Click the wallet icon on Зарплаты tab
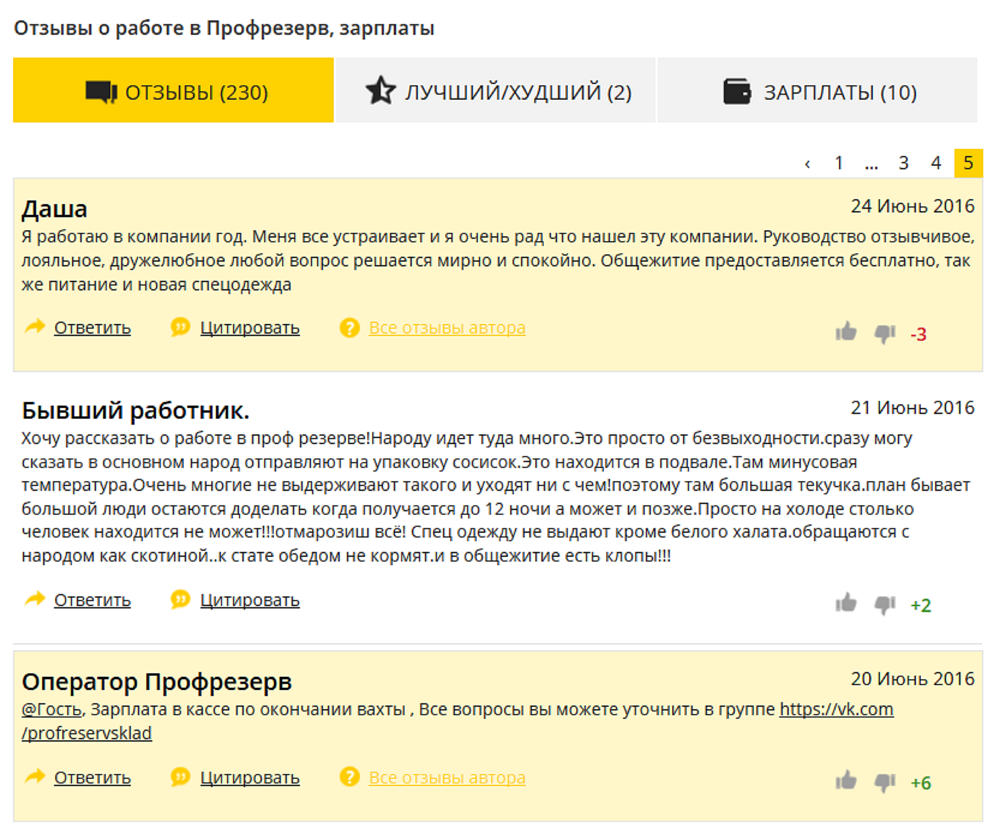This screenshot has width=1000, height=840. pos(737,91)
